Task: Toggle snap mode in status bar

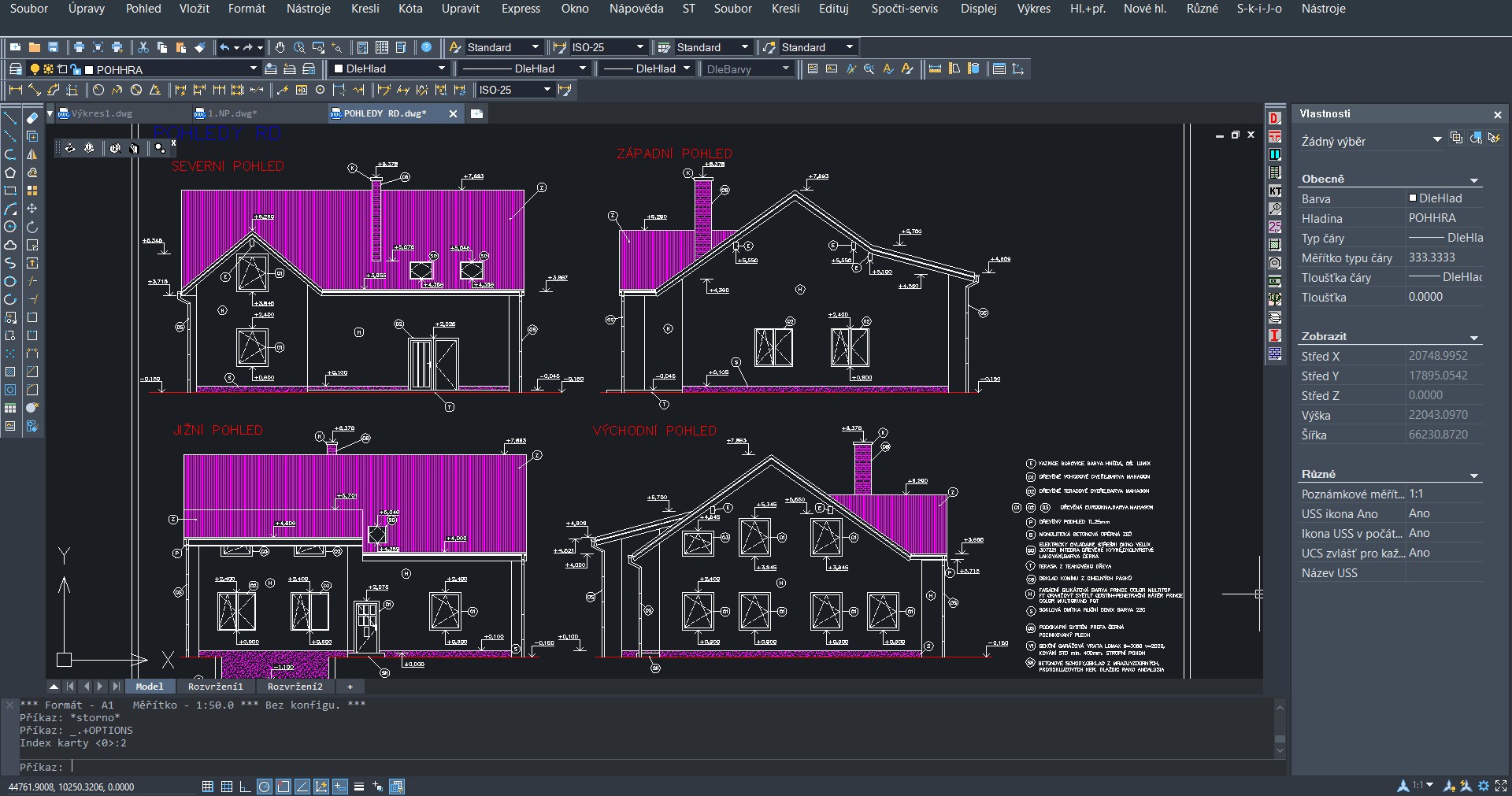Action: click(227, 786)
